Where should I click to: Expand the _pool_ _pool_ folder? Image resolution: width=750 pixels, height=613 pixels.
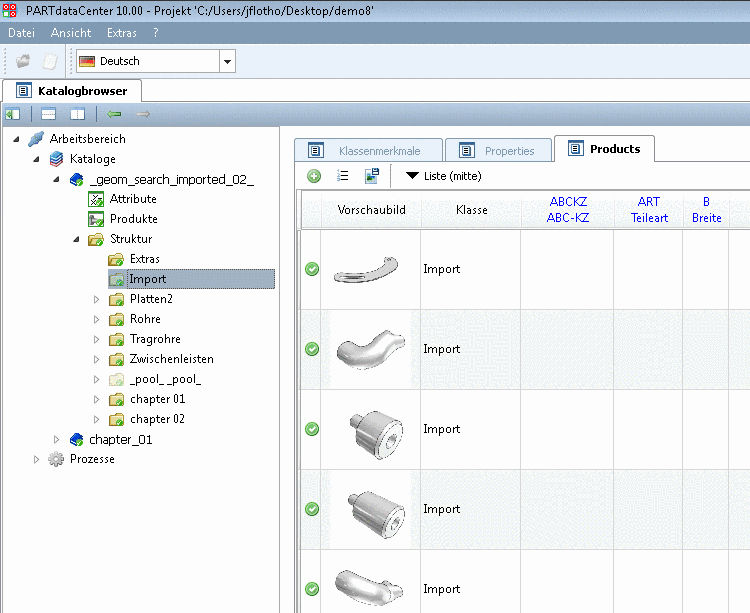pos(97,380)
